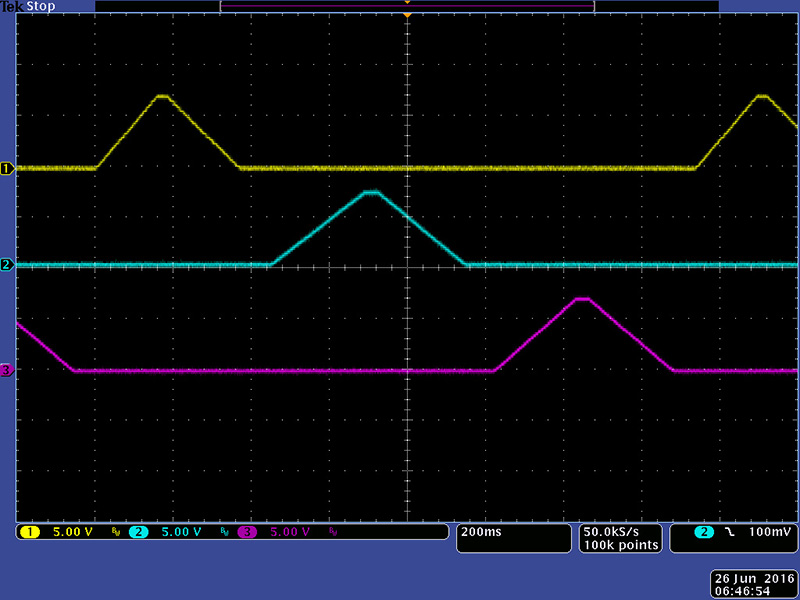Click the magenta channel 3 ground marker
800x600 pixels.
[x=6, y=371]
